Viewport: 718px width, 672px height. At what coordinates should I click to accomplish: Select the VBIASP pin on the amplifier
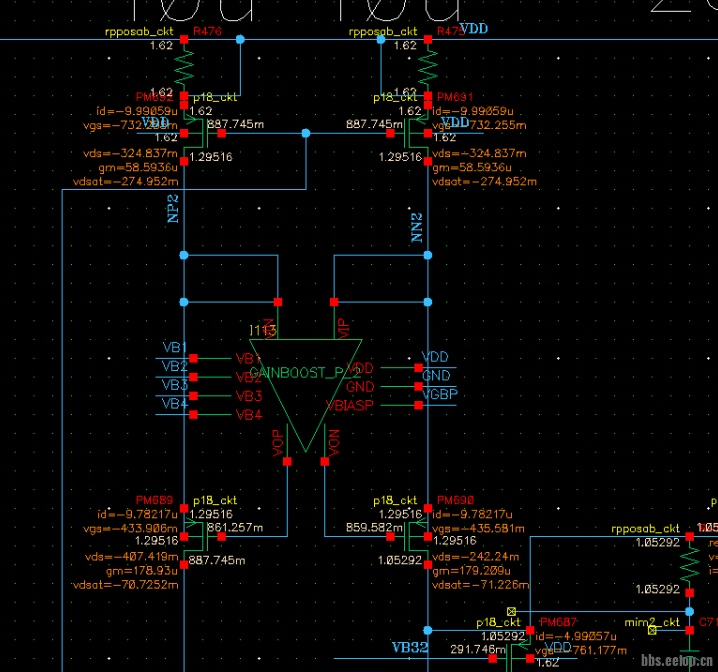coord(417,405)
